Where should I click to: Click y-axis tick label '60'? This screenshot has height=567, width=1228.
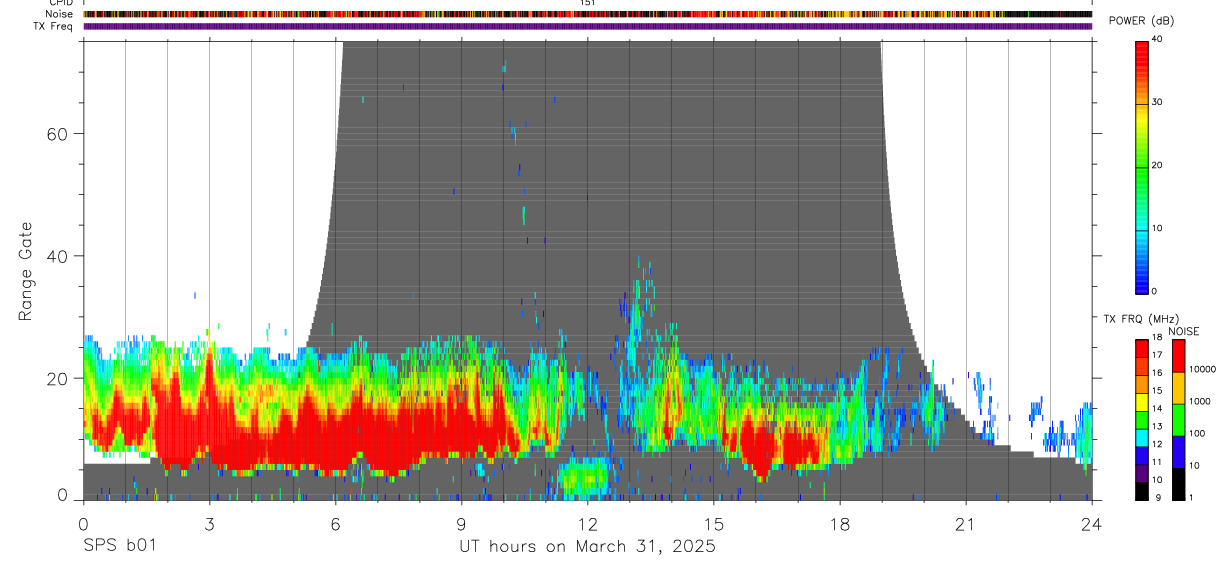59,133
